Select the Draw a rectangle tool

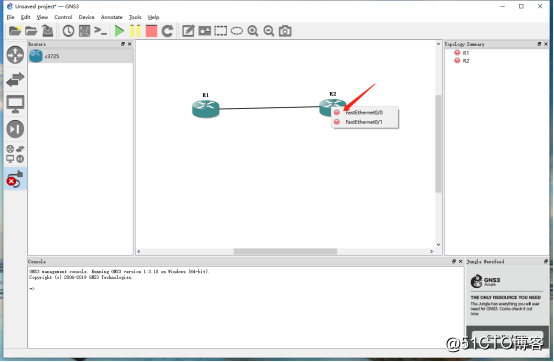click(x=220, y=31)
